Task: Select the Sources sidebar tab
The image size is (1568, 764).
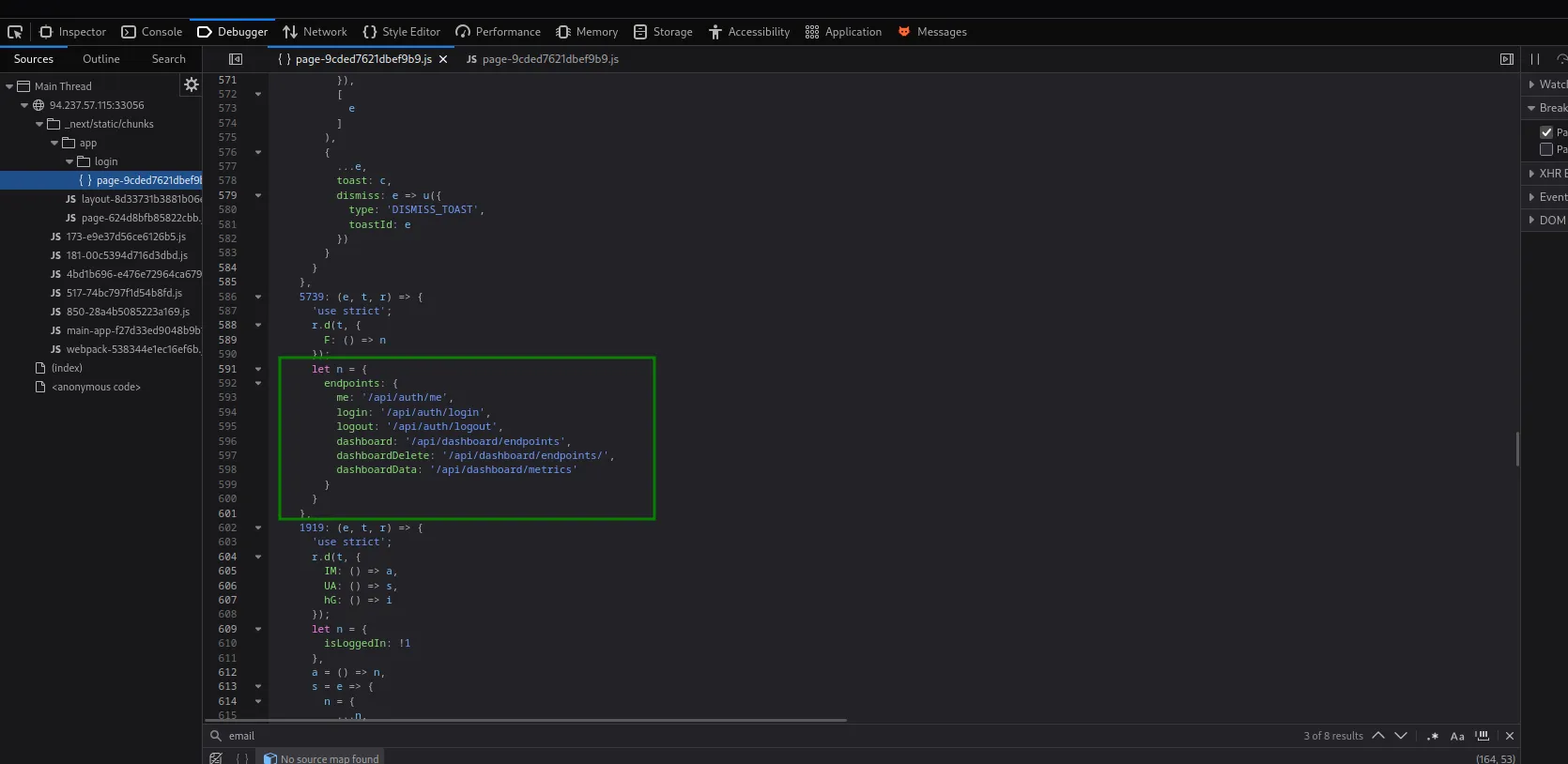Action: 34,59
